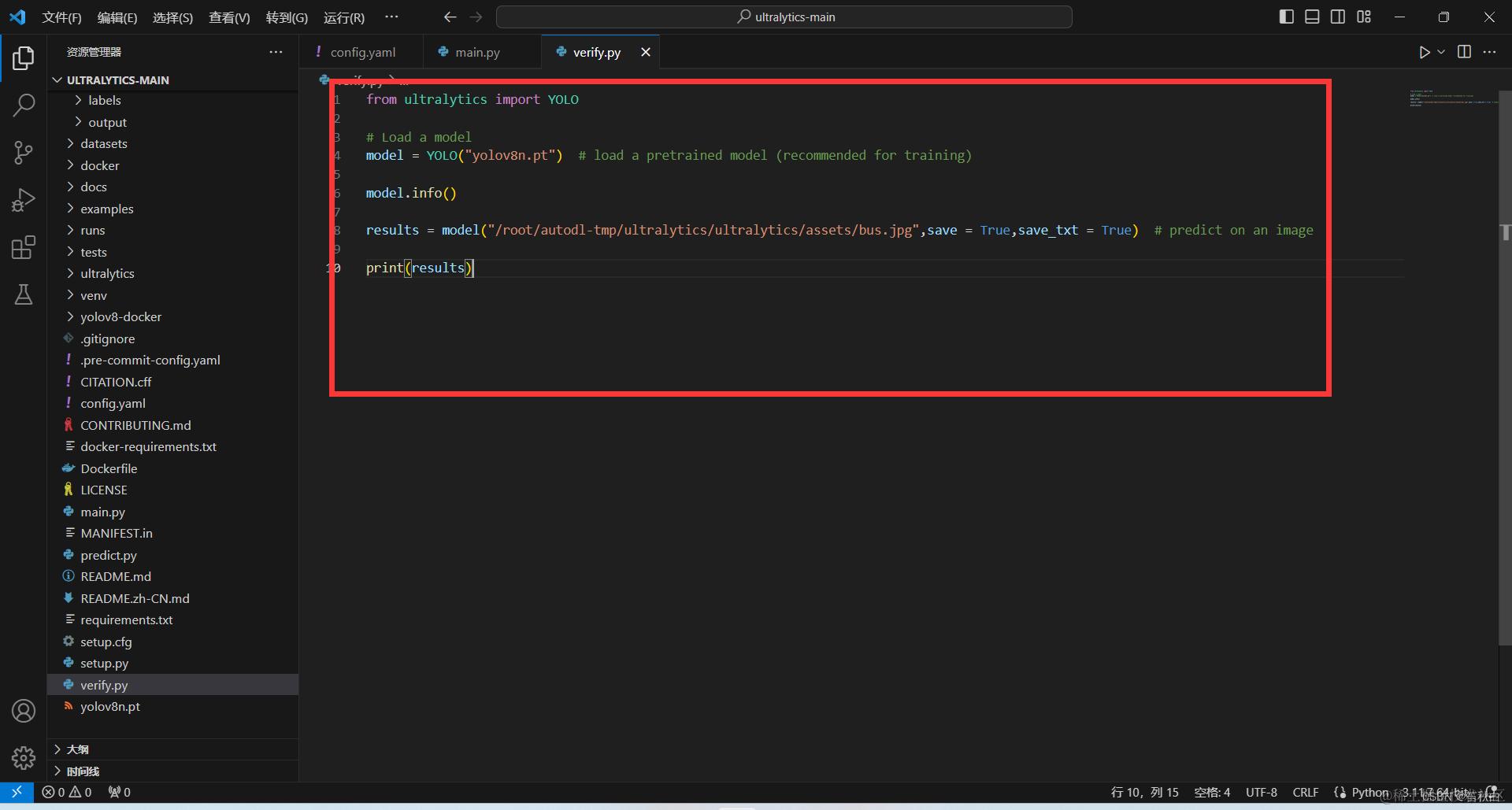
Task: Expand the runs folder
Action: click(172, 231)
